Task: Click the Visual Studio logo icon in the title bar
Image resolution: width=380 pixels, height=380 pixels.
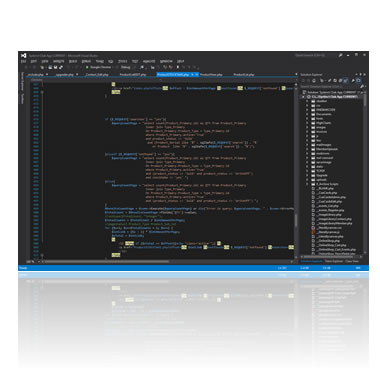Action: click(x=23, y=55)
